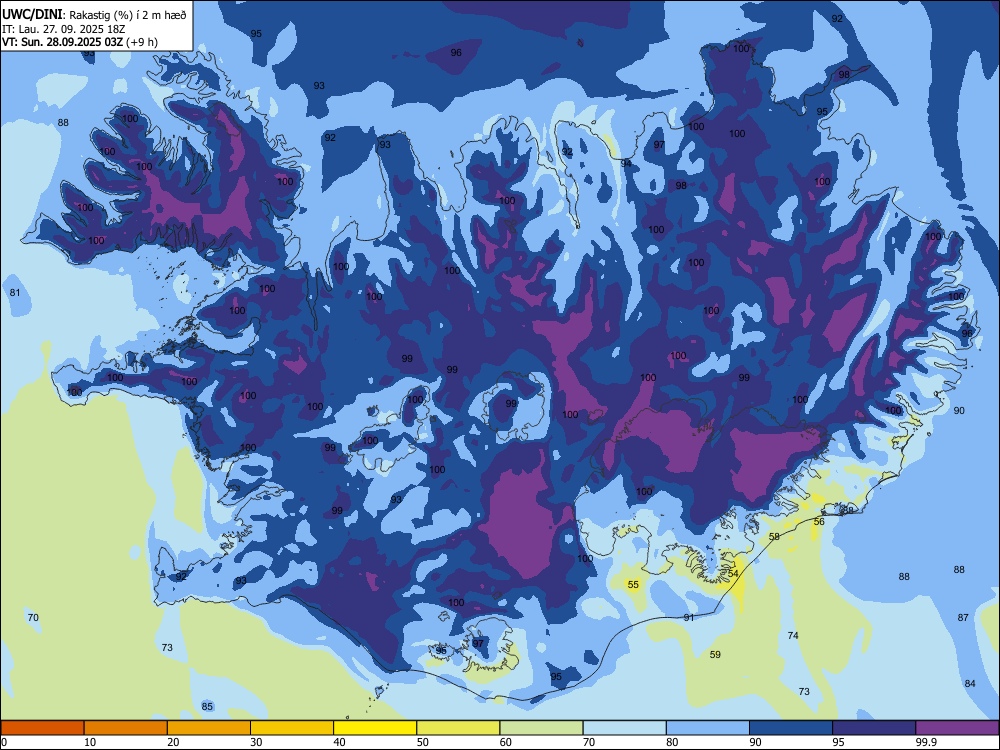Screen dimensions: 1000x750
Task: Click the '55' value in the yellow patch
Action: pyautogui.click(x=633, y=584)
